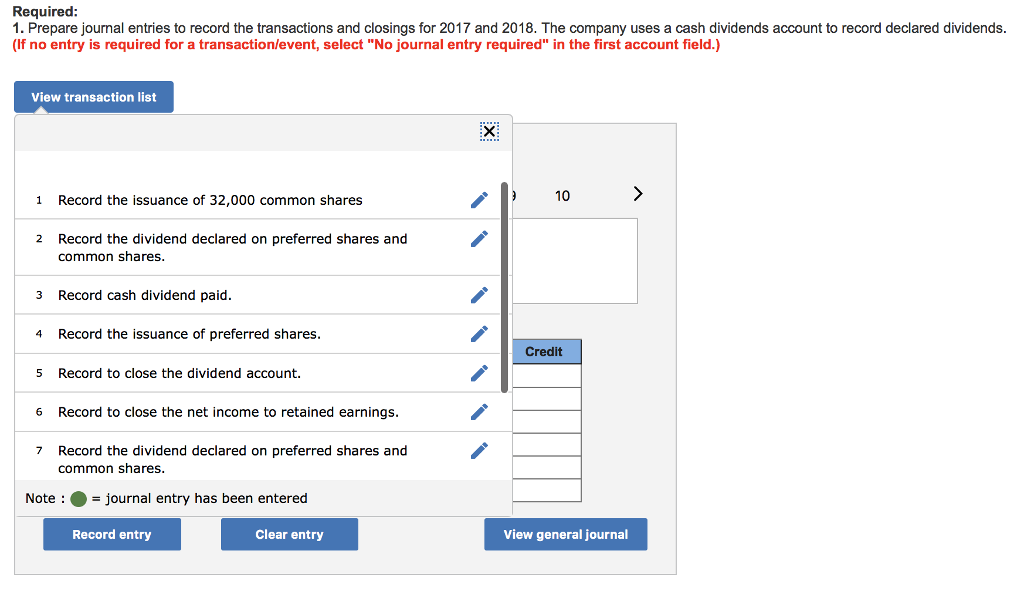The image size is (1024, 608).
Task: Edit transaction 2 dividend declared entry
Action: (478, 238)
